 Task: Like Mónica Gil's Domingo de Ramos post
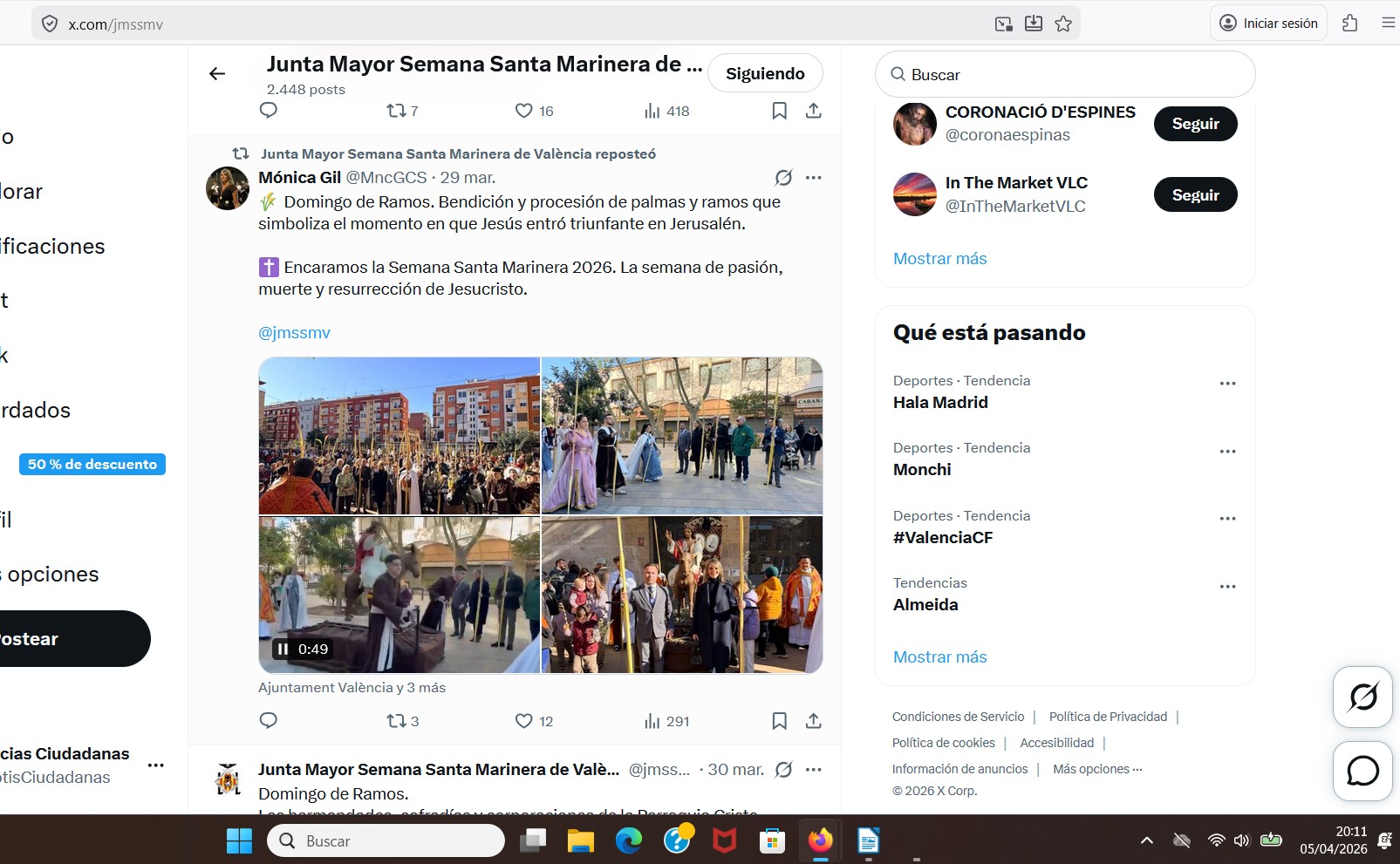click(x=523, y=721)
